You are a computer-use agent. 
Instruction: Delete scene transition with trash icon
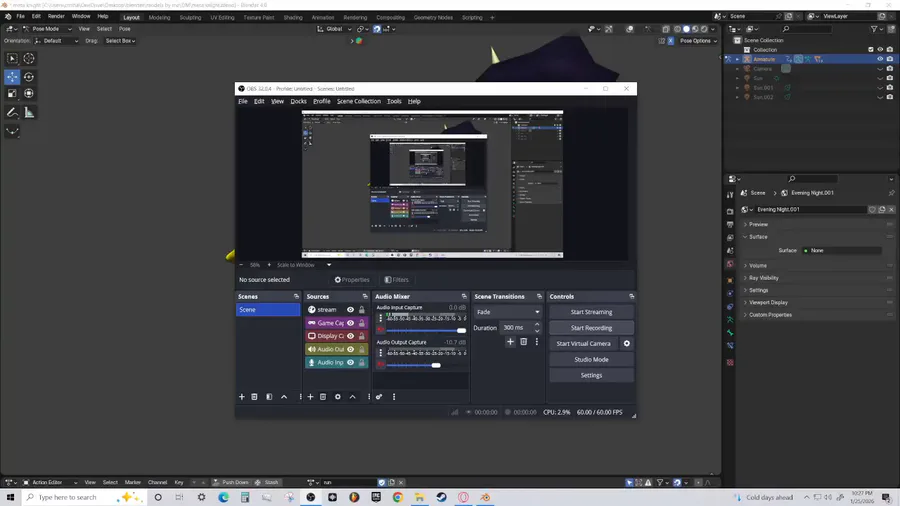point(523,341)
